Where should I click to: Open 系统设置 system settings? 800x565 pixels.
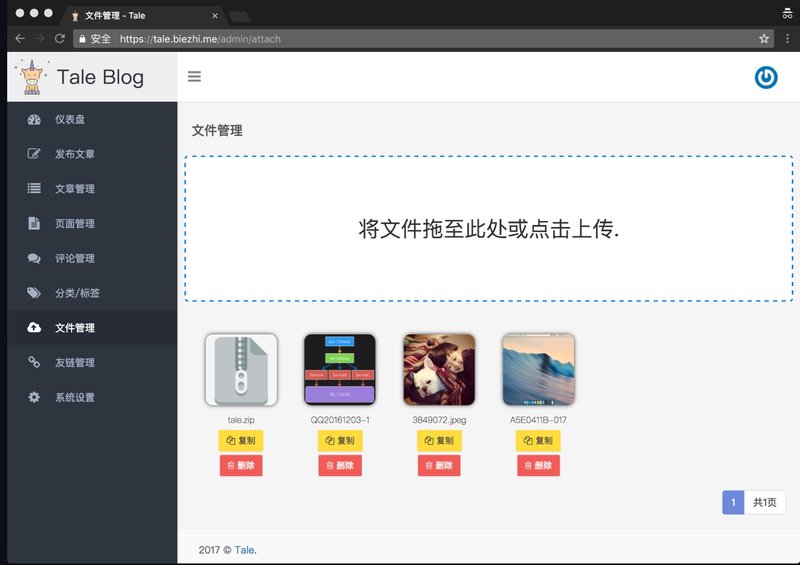tap(92, 397)
